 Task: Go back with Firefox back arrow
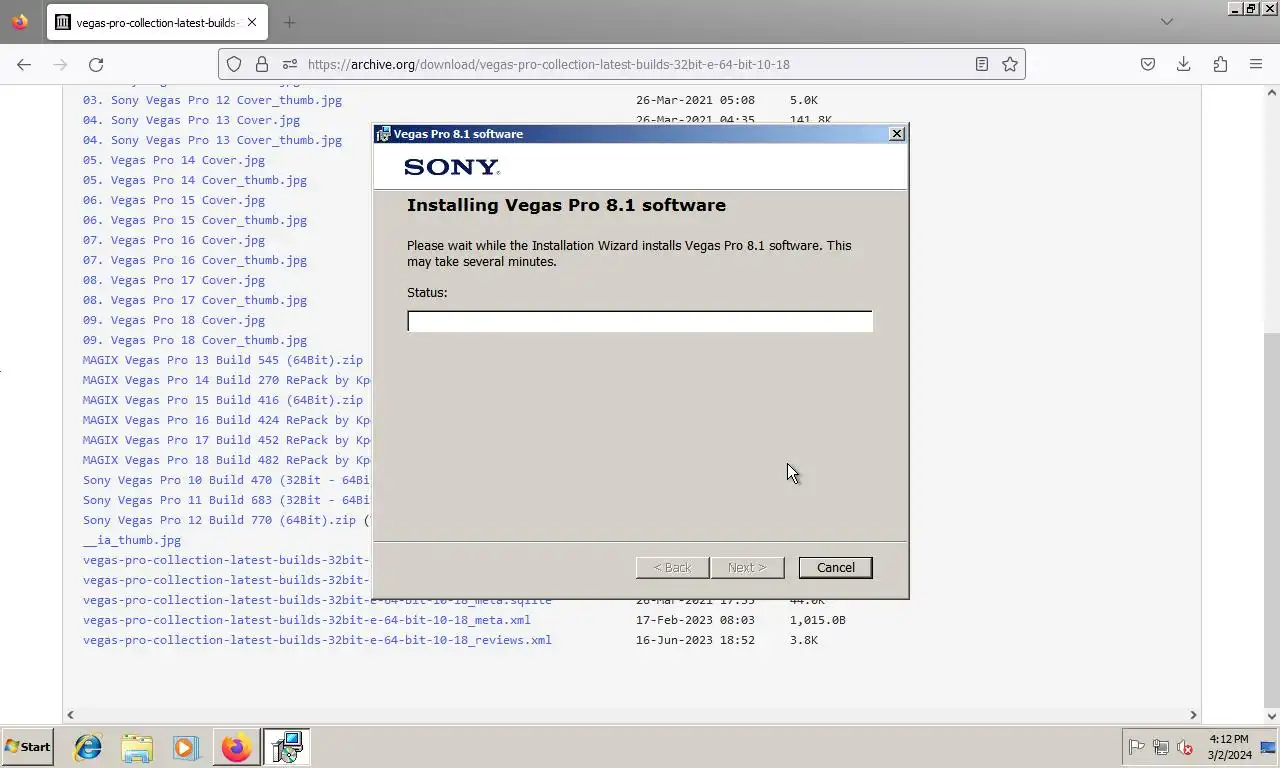24,64
